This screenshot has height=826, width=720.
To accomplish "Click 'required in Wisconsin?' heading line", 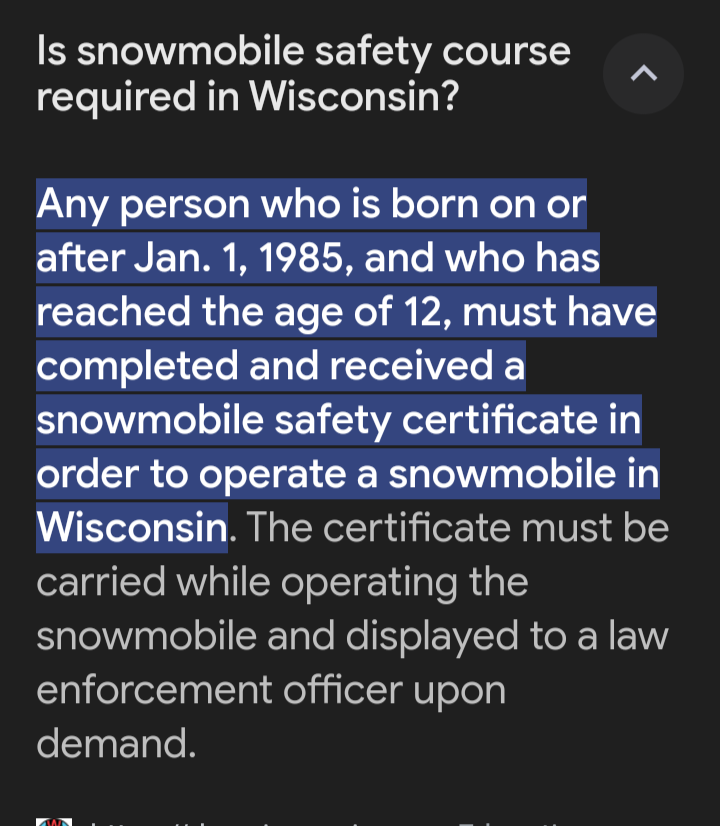I will (x=248, y=97).
